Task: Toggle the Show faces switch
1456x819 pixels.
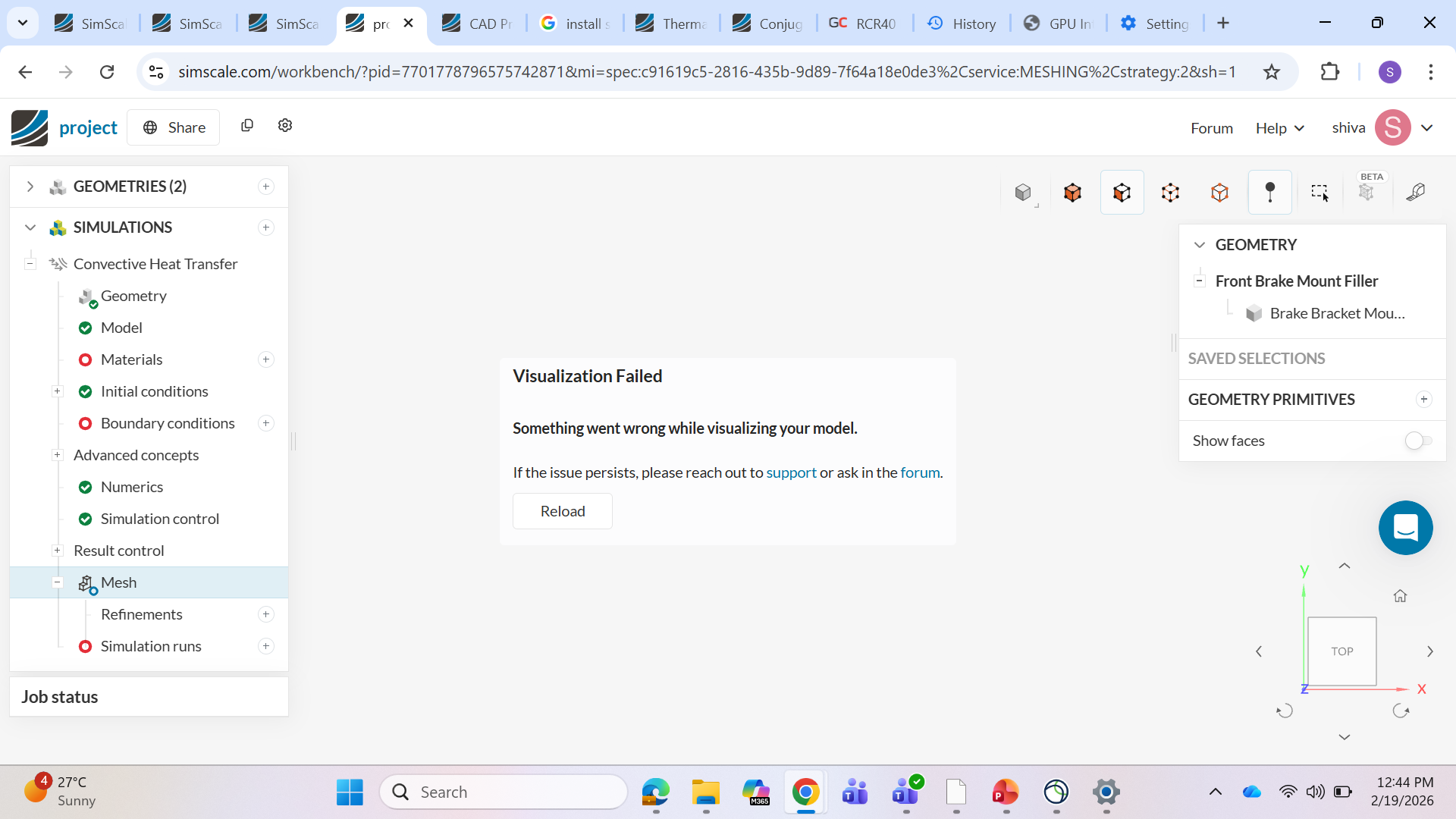Action: [x=1417, y=441]
